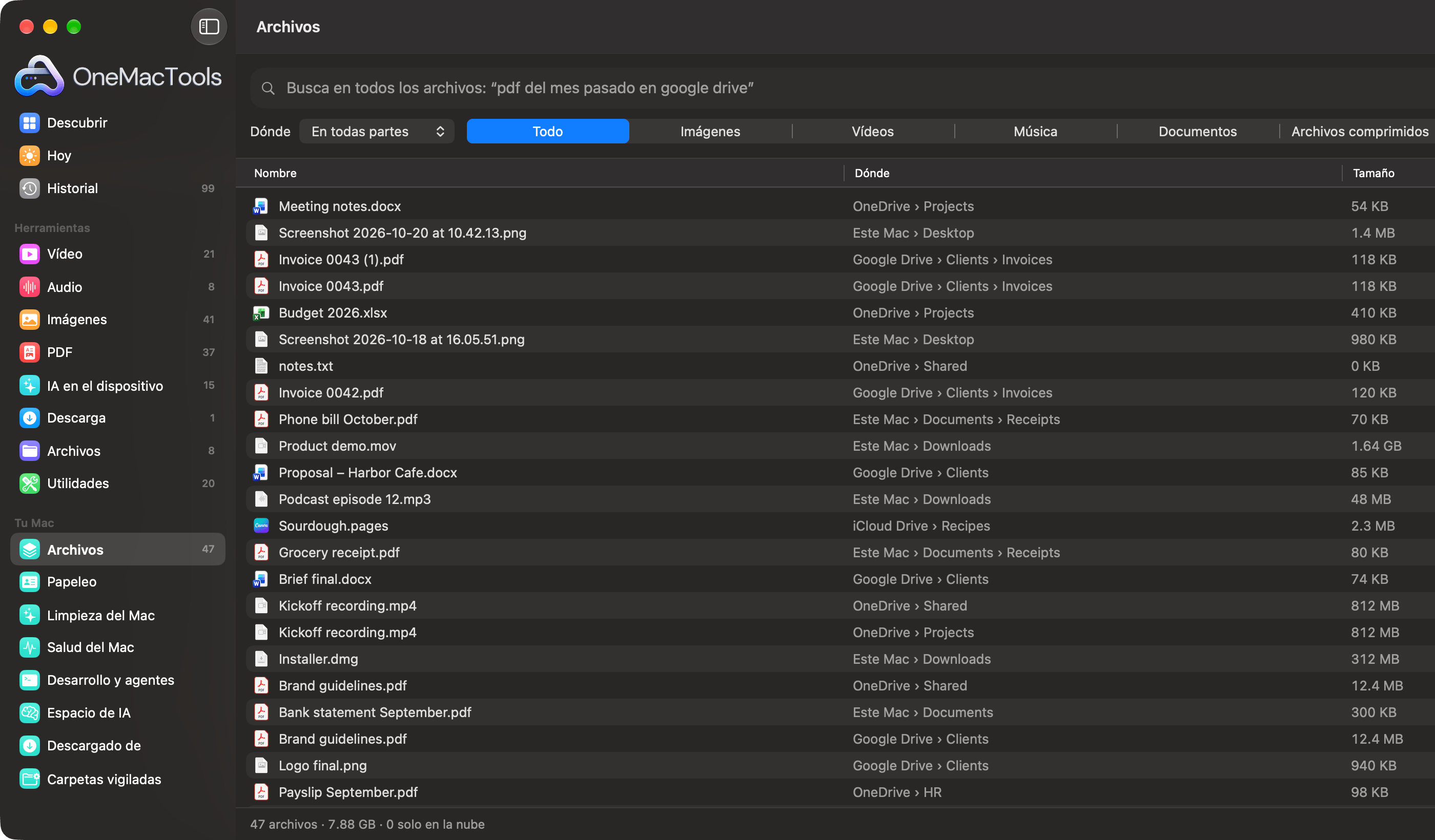This screenshot has width=1435, height=840.
Task: Open Historial clock icon
Action: 30,188
